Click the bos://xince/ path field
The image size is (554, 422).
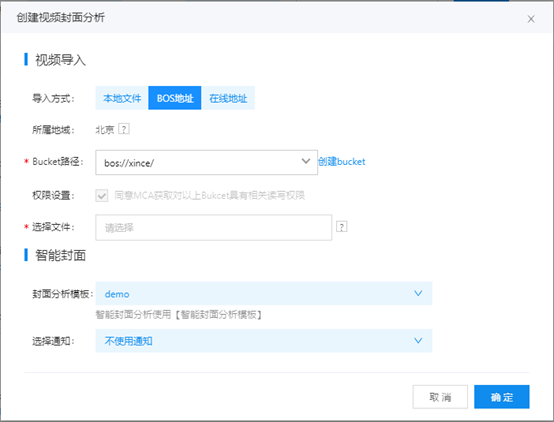coord(206,163)
